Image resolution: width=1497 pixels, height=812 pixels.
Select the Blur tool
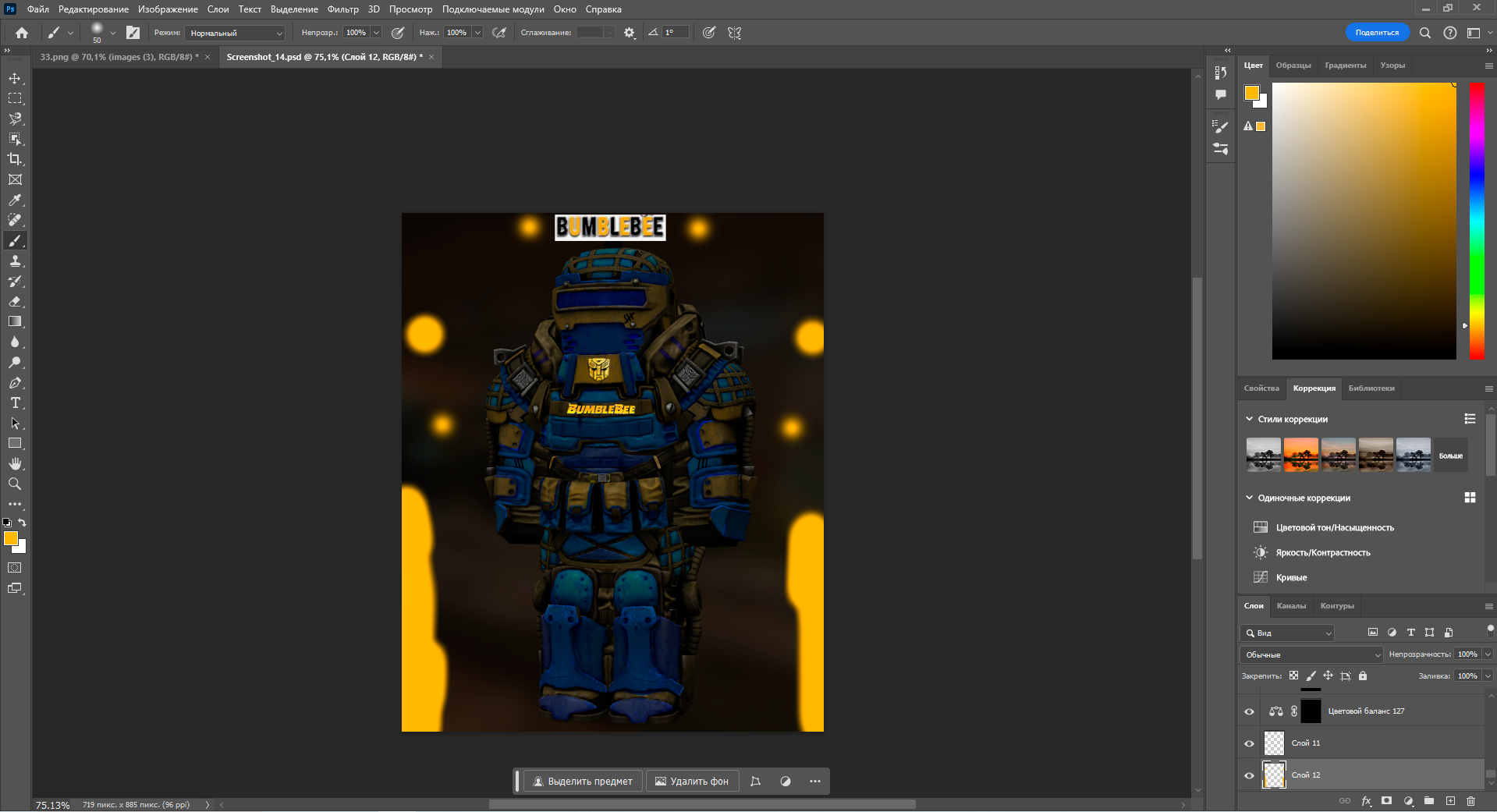point(15,342)
